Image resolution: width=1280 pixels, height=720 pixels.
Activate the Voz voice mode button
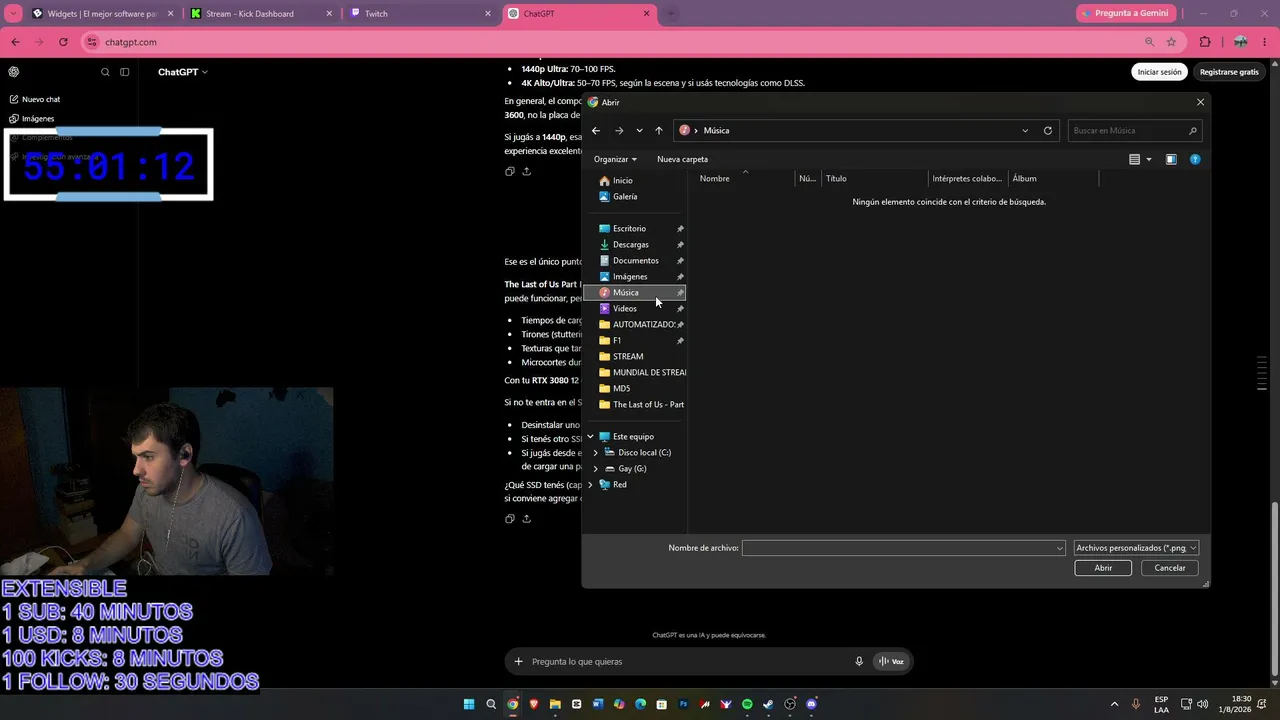pos(892,661)
